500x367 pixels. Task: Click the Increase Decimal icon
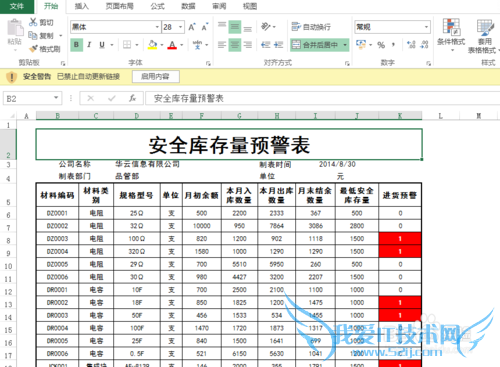411,44
